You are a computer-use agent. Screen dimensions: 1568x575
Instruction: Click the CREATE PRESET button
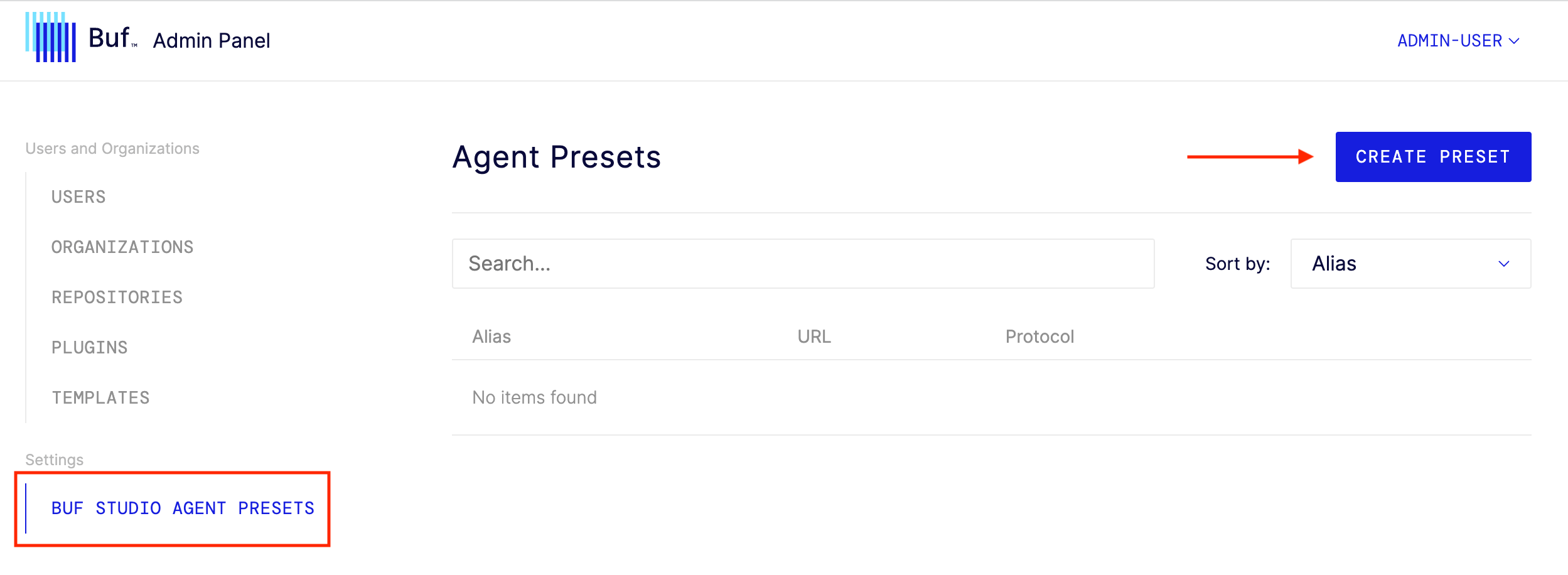1433,156
